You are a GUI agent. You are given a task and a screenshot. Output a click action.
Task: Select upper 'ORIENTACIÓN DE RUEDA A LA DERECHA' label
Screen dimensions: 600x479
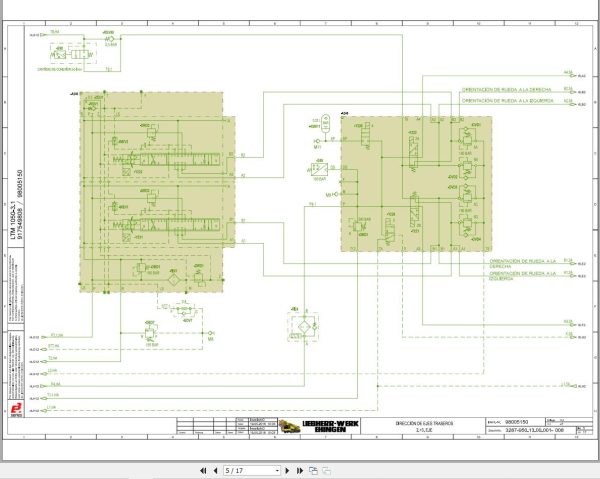coord(507,90)
